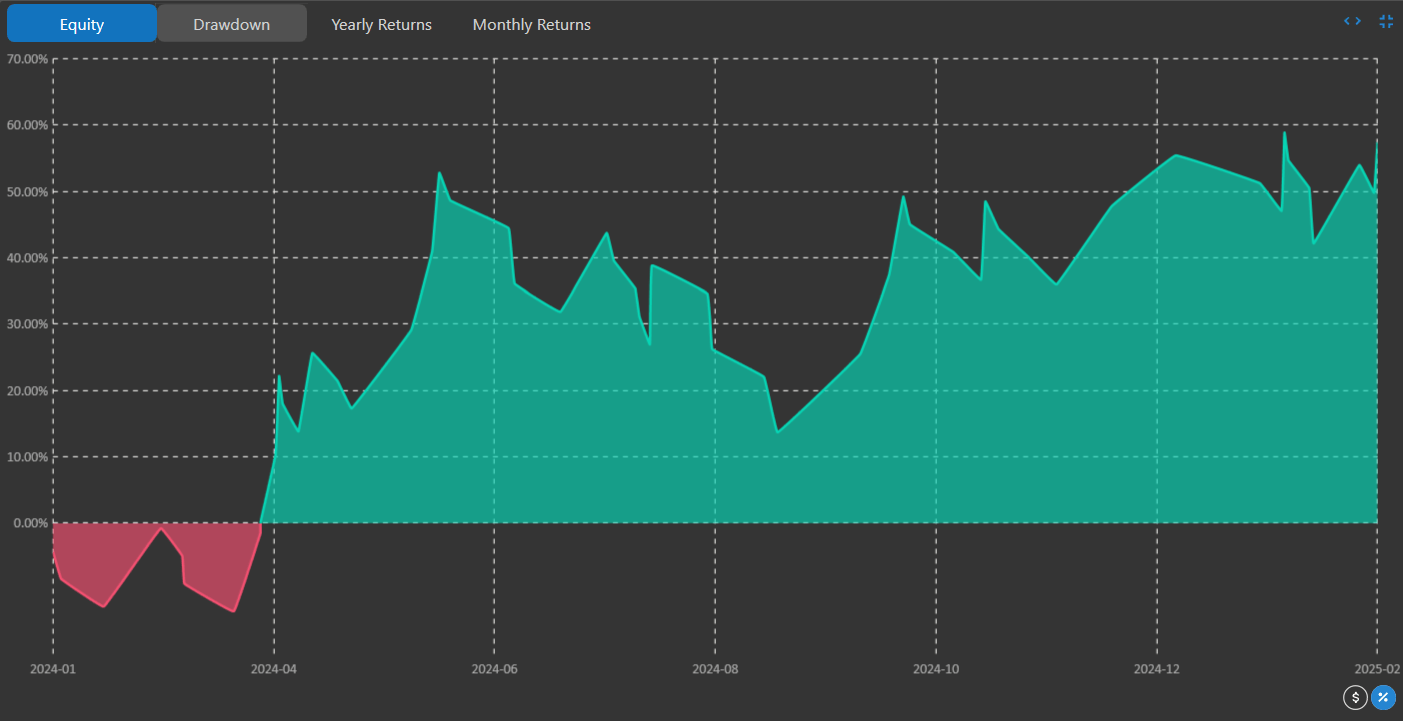Click the 40.00% y-axis label

tap(27, 258)
